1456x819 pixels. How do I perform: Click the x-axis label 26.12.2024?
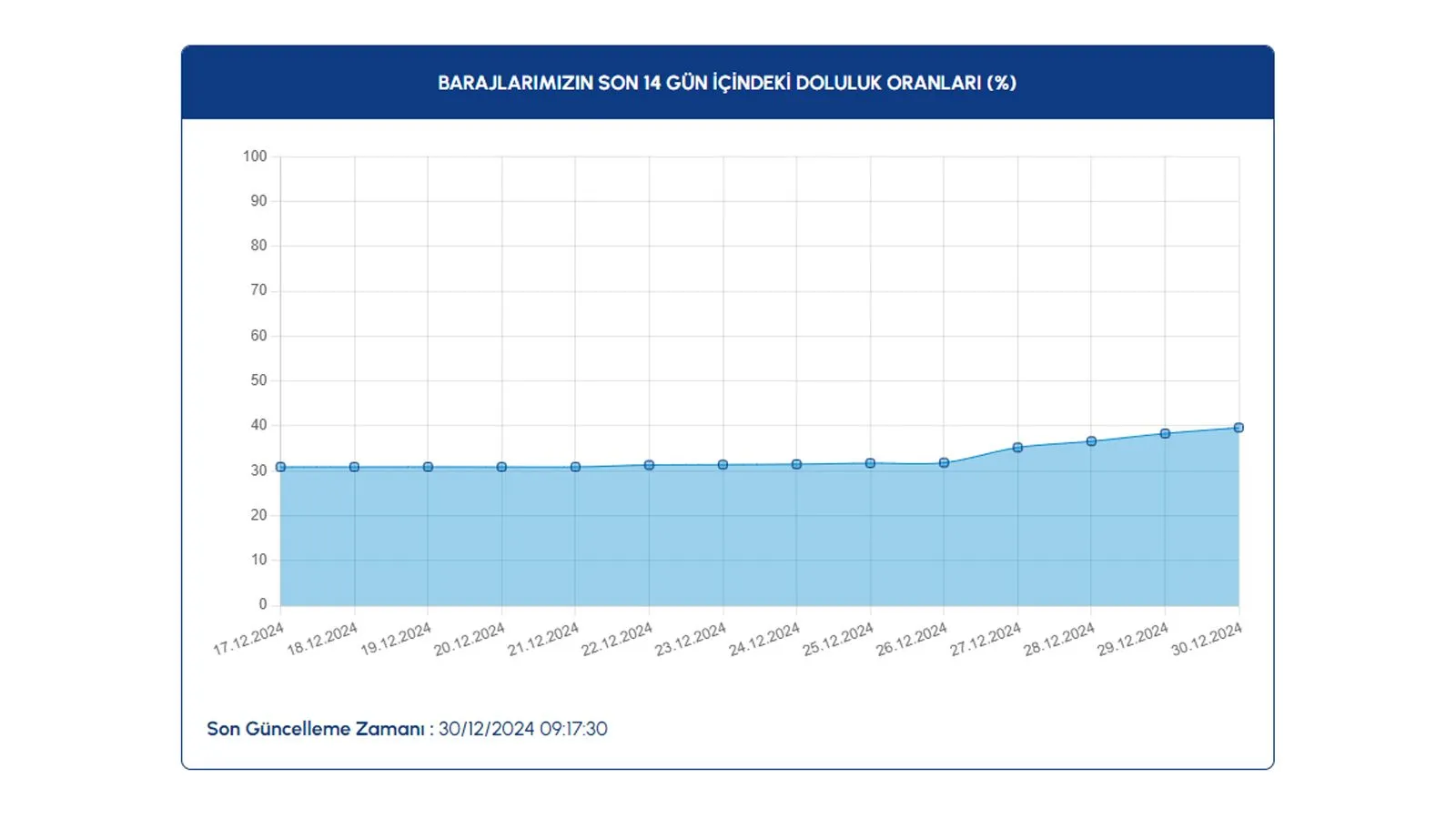click(912, 640)
